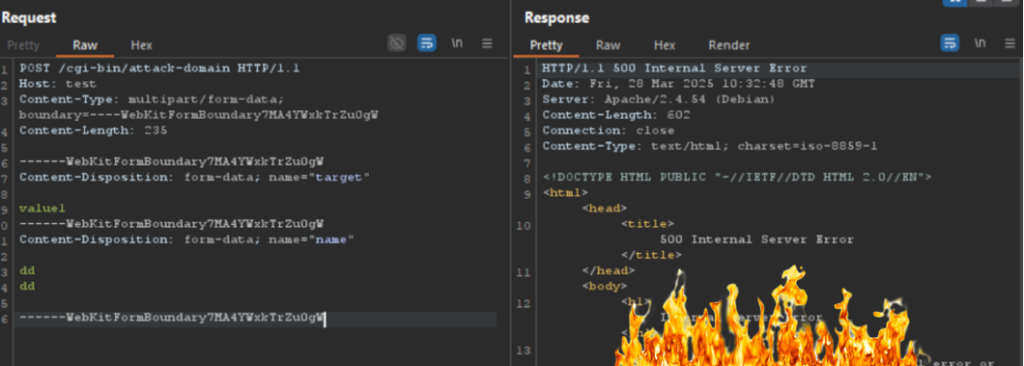This screenshot has width=1024, height=366.
Task: Click the closing </head> tag in Response
Action: pos(609,271)
